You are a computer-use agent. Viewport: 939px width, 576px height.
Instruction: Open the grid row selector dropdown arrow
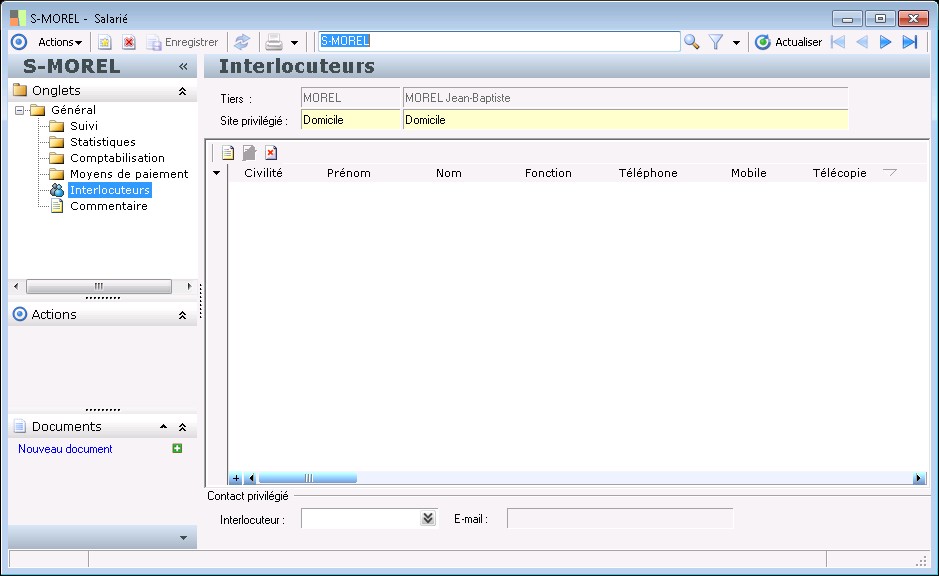coord(216,173)
